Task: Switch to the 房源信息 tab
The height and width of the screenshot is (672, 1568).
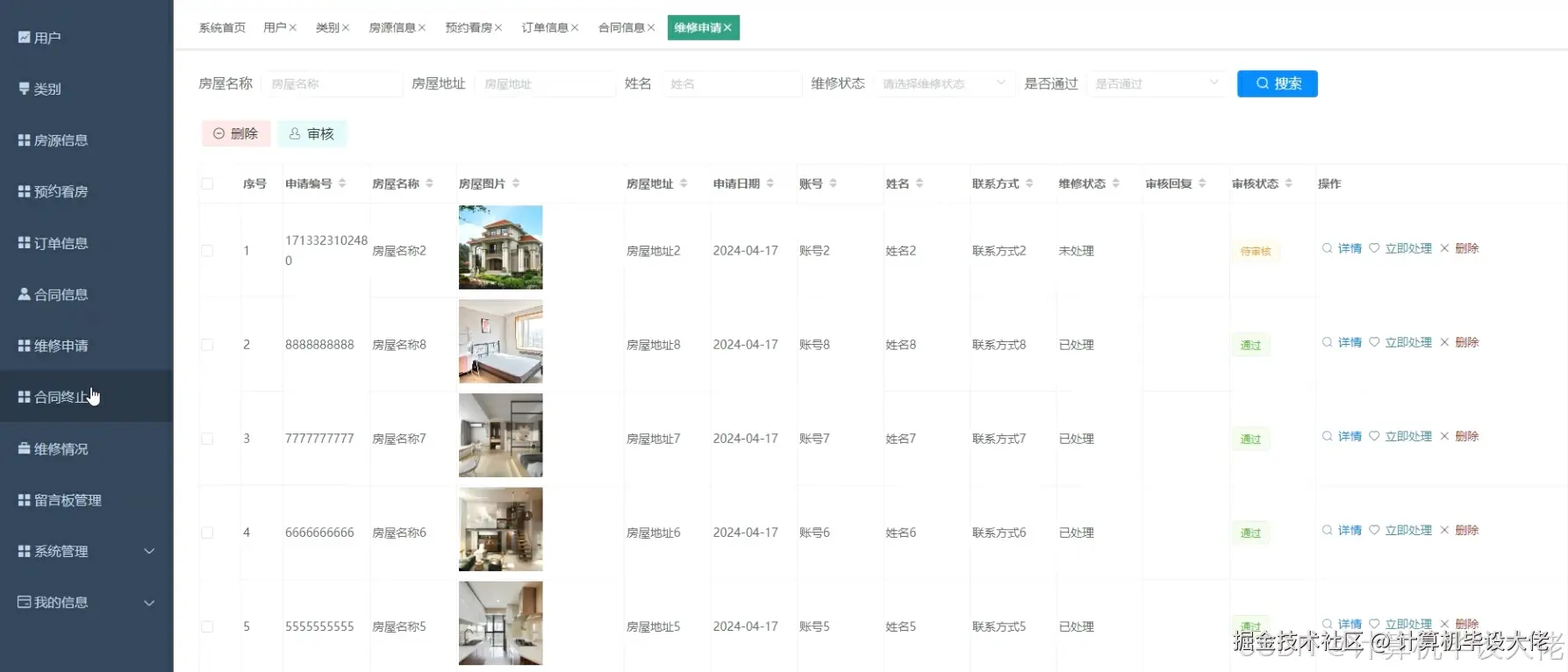Action: coord(392,28)
